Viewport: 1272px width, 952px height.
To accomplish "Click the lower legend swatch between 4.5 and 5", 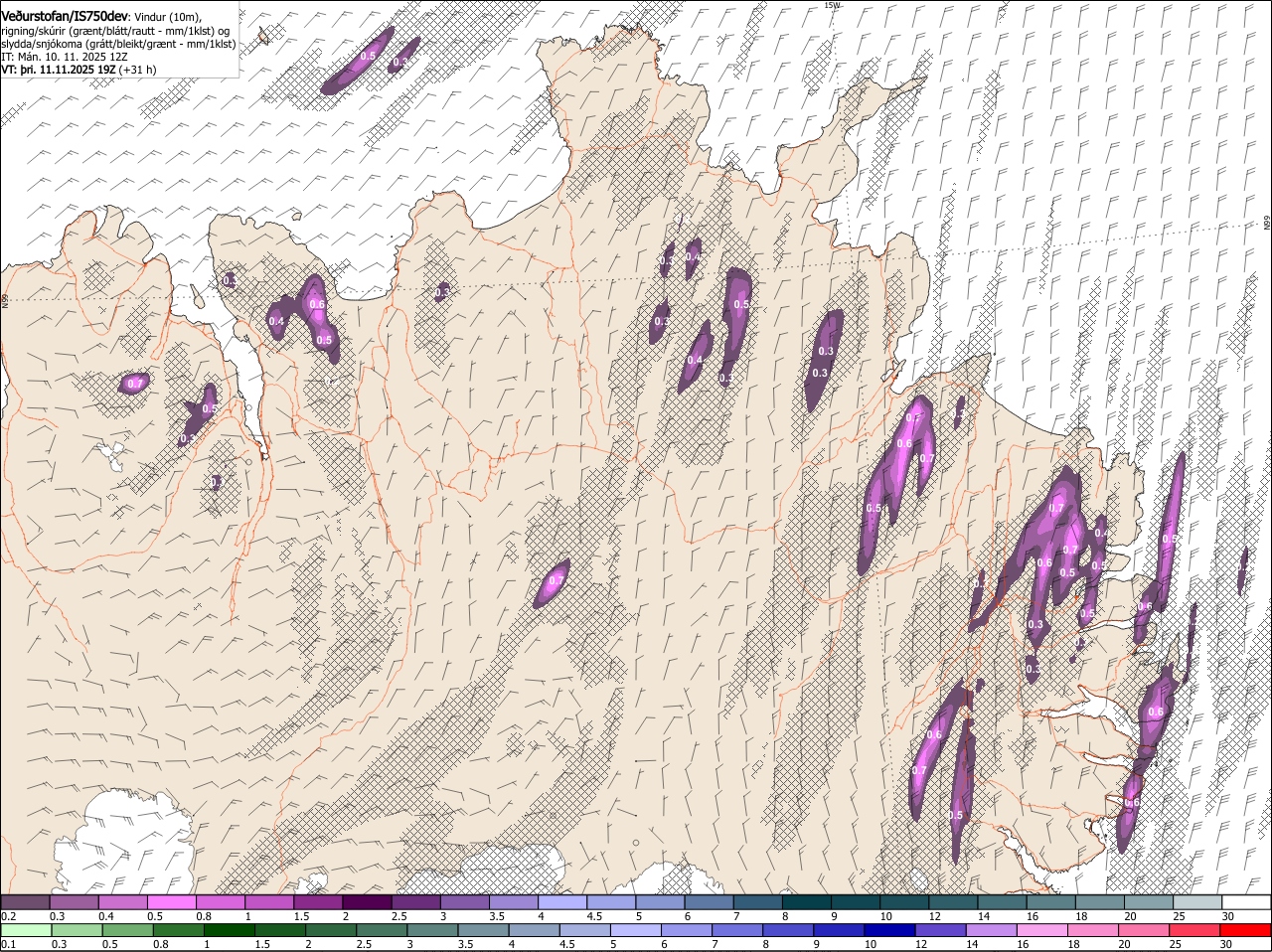I will click(x=583, y=930).
